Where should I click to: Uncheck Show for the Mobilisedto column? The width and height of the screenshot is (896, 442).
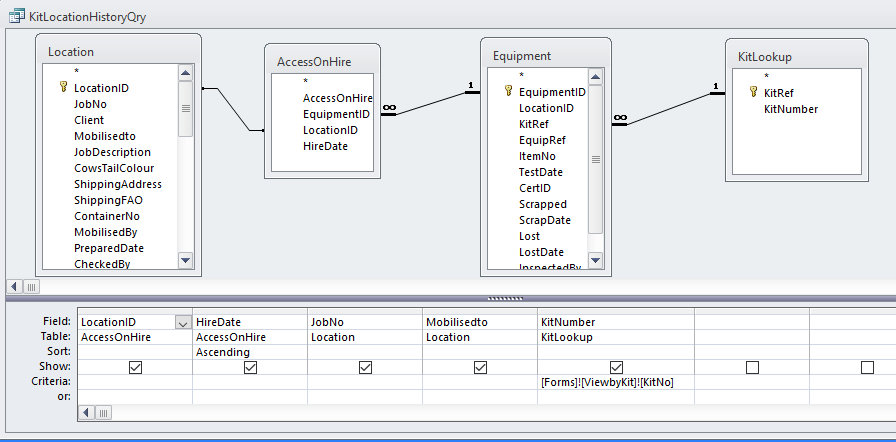(x=481, y=368)
